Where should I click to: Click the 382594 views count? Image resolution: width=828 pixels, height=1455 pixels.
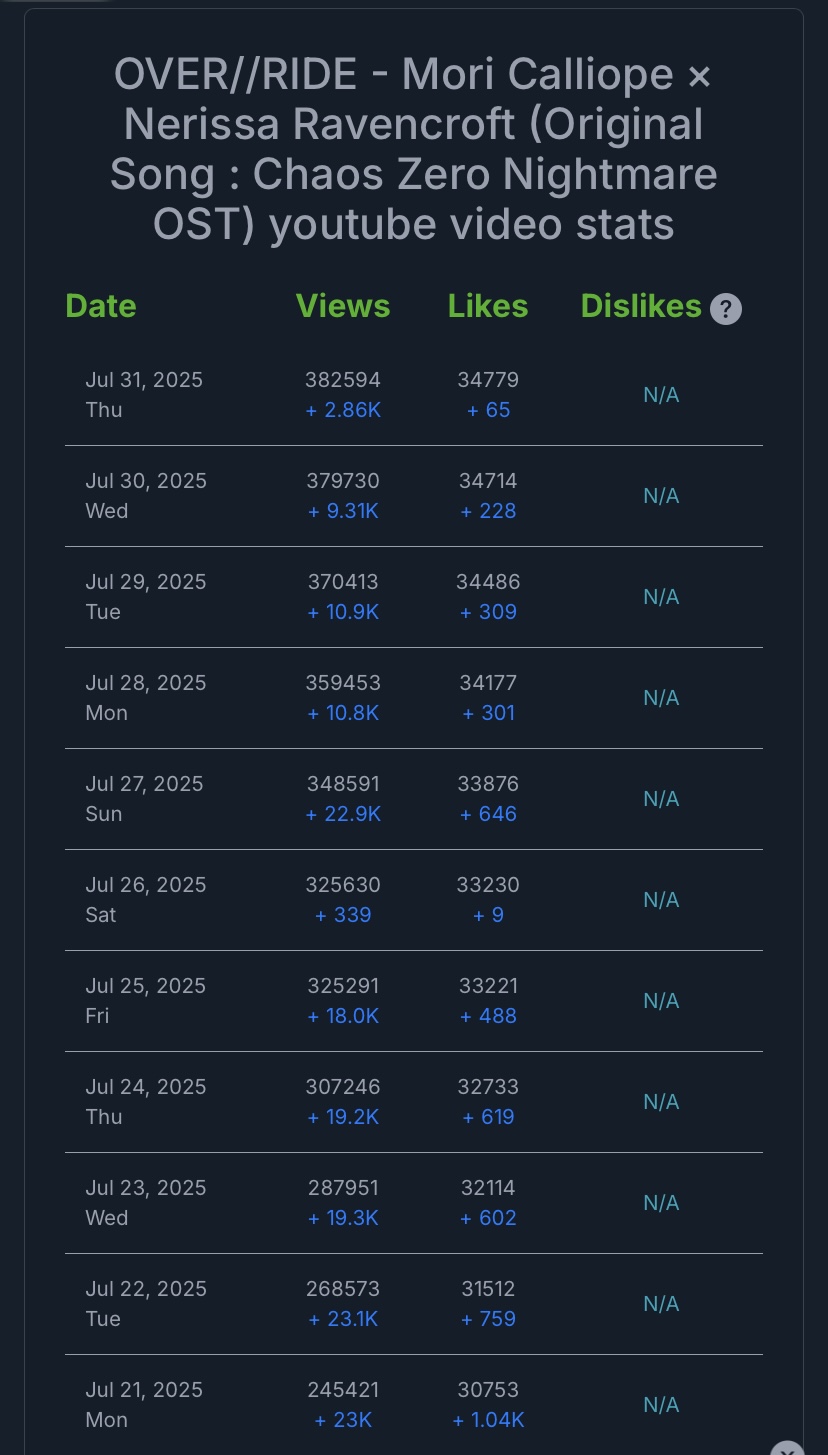tap(343, 380)
